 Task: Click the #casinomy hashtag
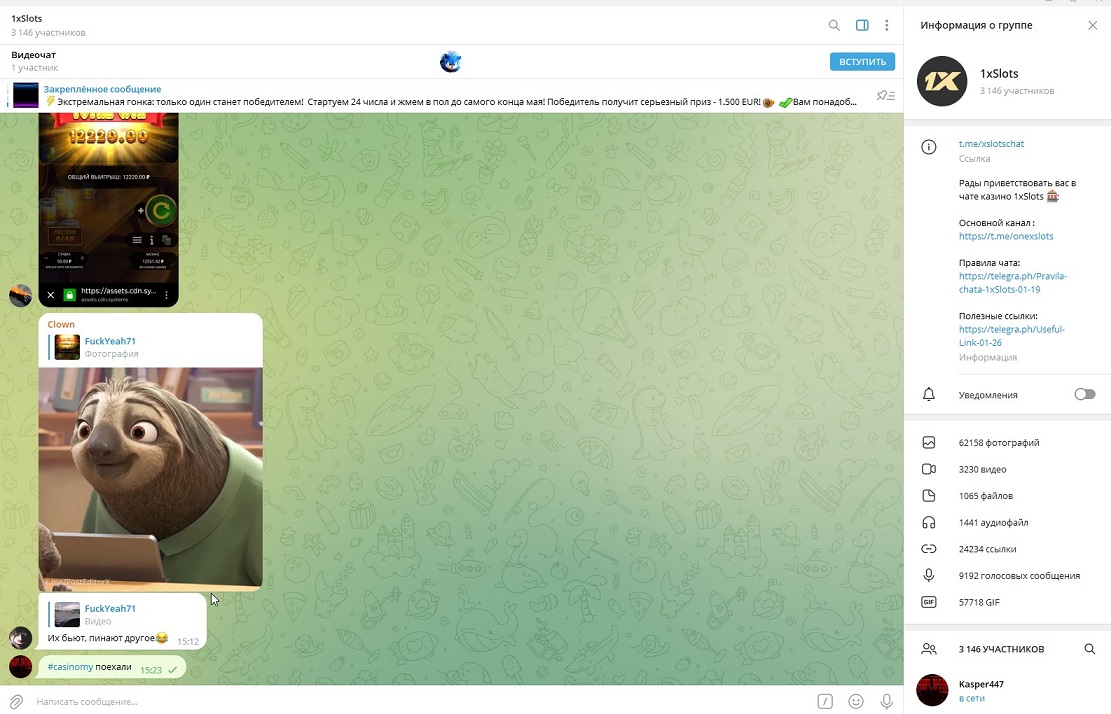point(70,667)
